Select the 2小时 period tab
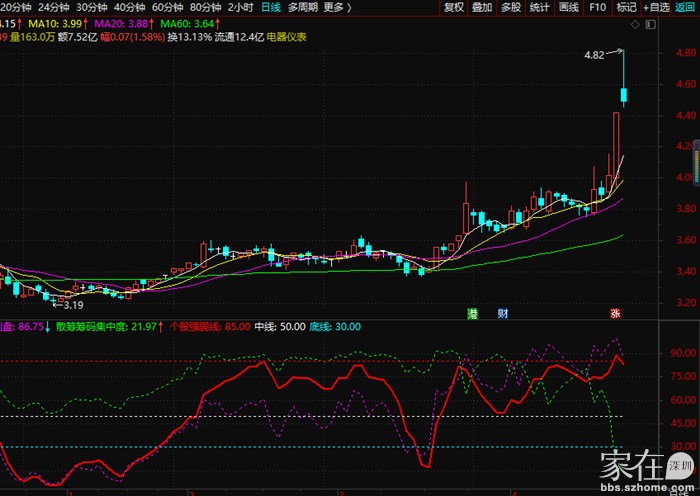 [x=240, y=7]
